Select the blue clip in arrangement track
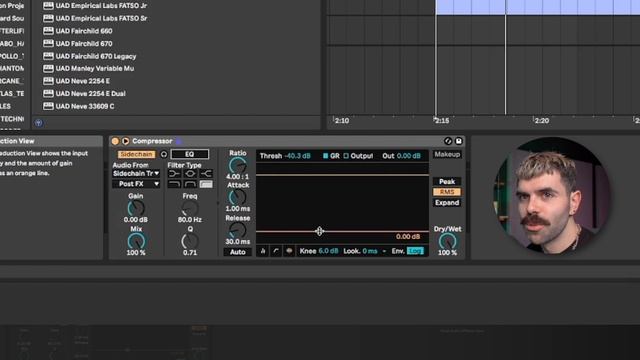The image size is (640, 360). tap(538, 7)
